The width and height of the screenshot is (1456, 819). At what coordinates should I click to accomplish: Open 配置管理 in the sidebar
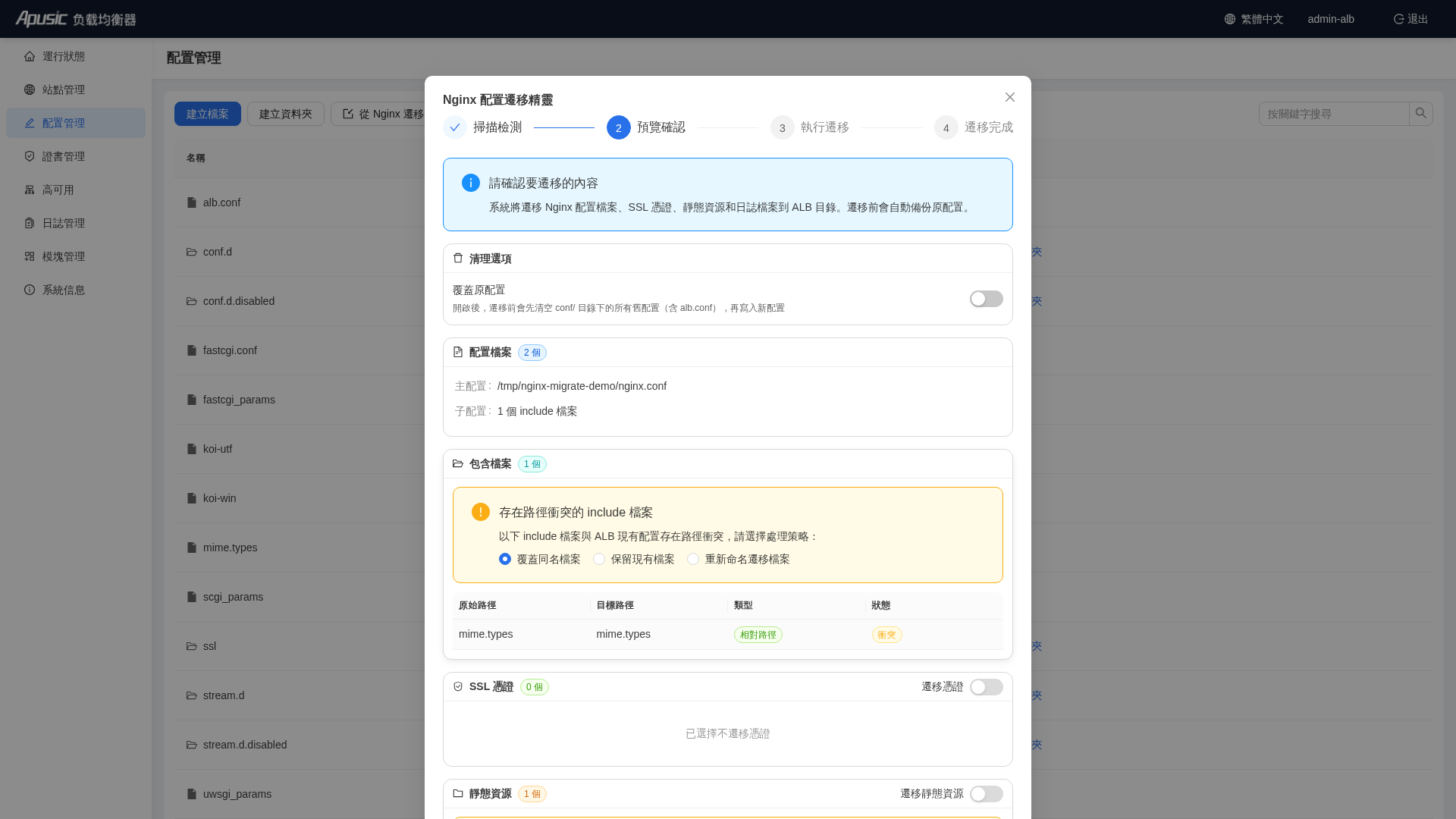(76, 123)
